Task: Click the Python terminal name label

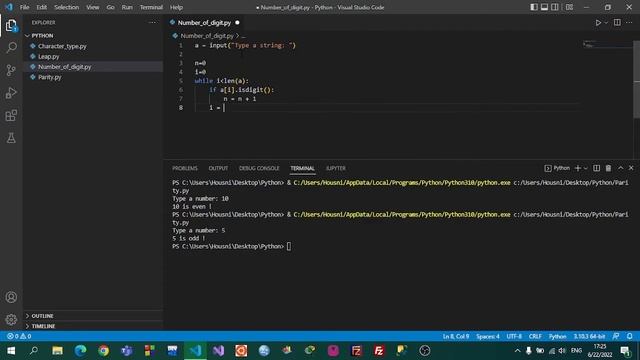Action: 561,168
